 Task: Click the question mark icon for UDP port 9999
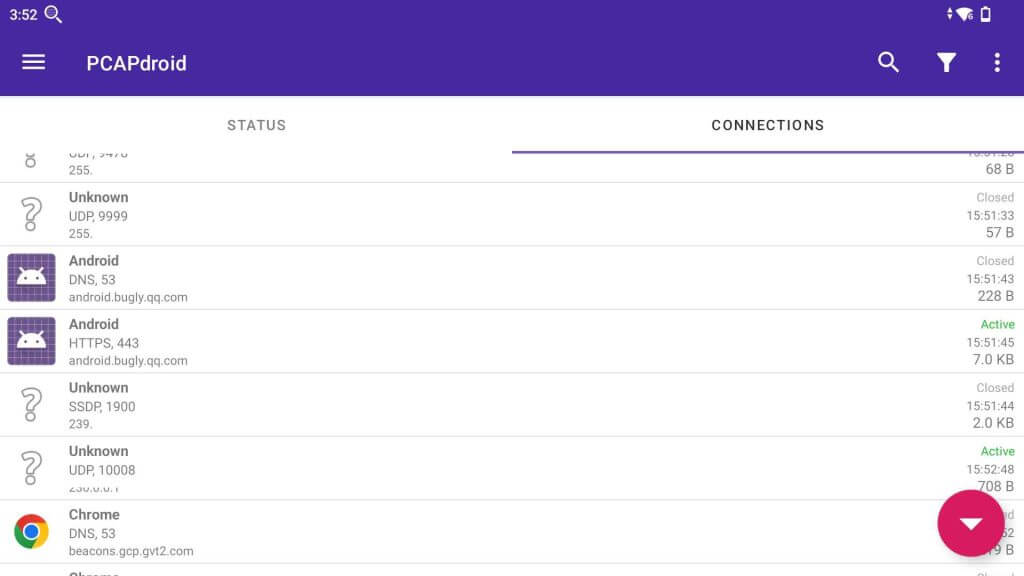point(31,213)
